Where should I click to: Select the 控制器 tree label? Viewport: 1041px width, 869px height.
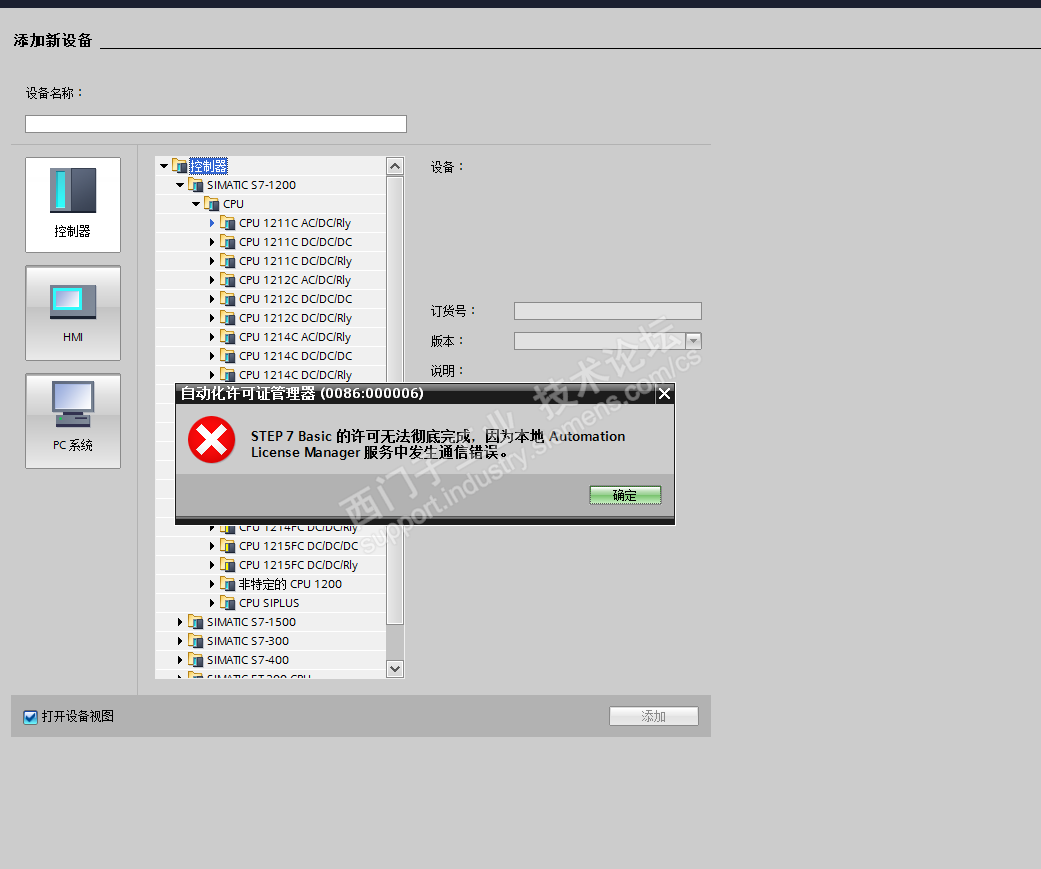[x=208, y=166]
